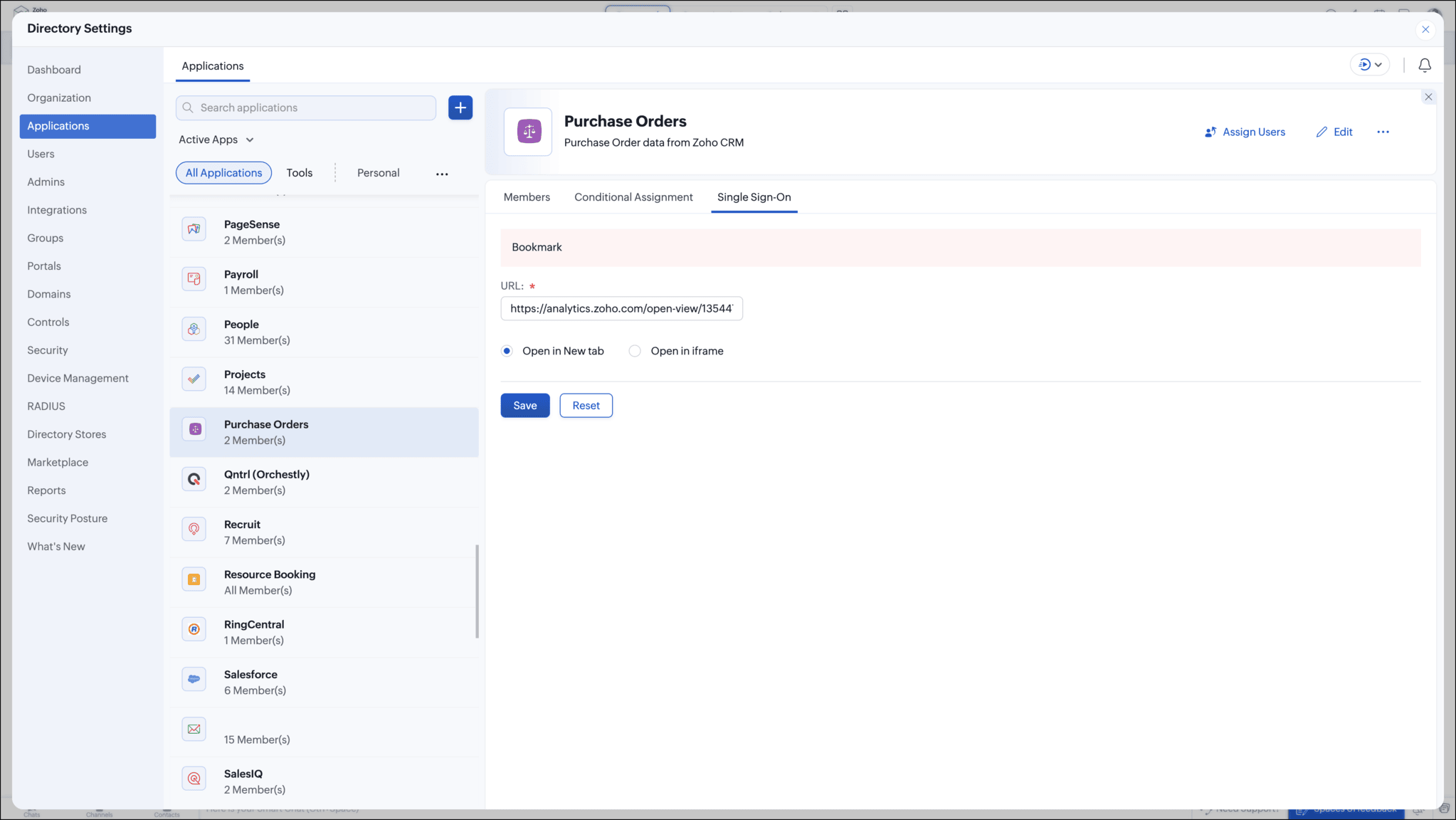Open the notifications bell icon
This screenshot has width=1456, height=820.
point(1424,65)
